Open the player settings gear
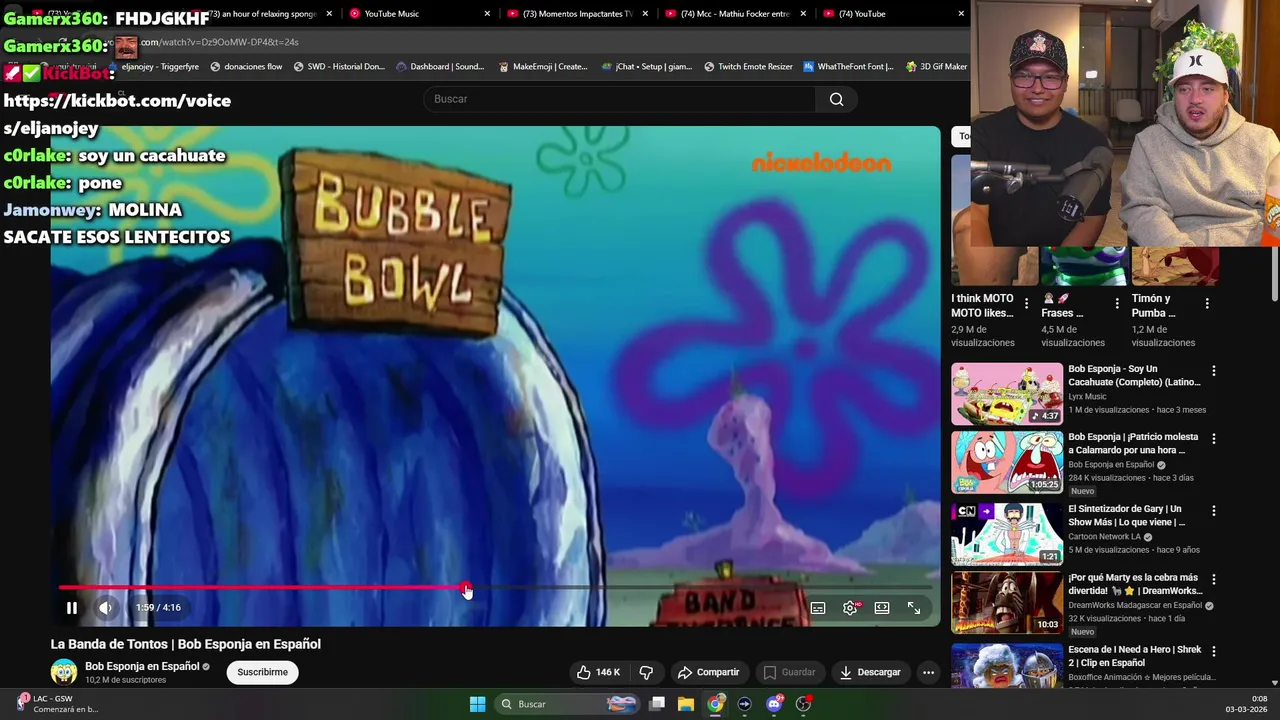 850,608
